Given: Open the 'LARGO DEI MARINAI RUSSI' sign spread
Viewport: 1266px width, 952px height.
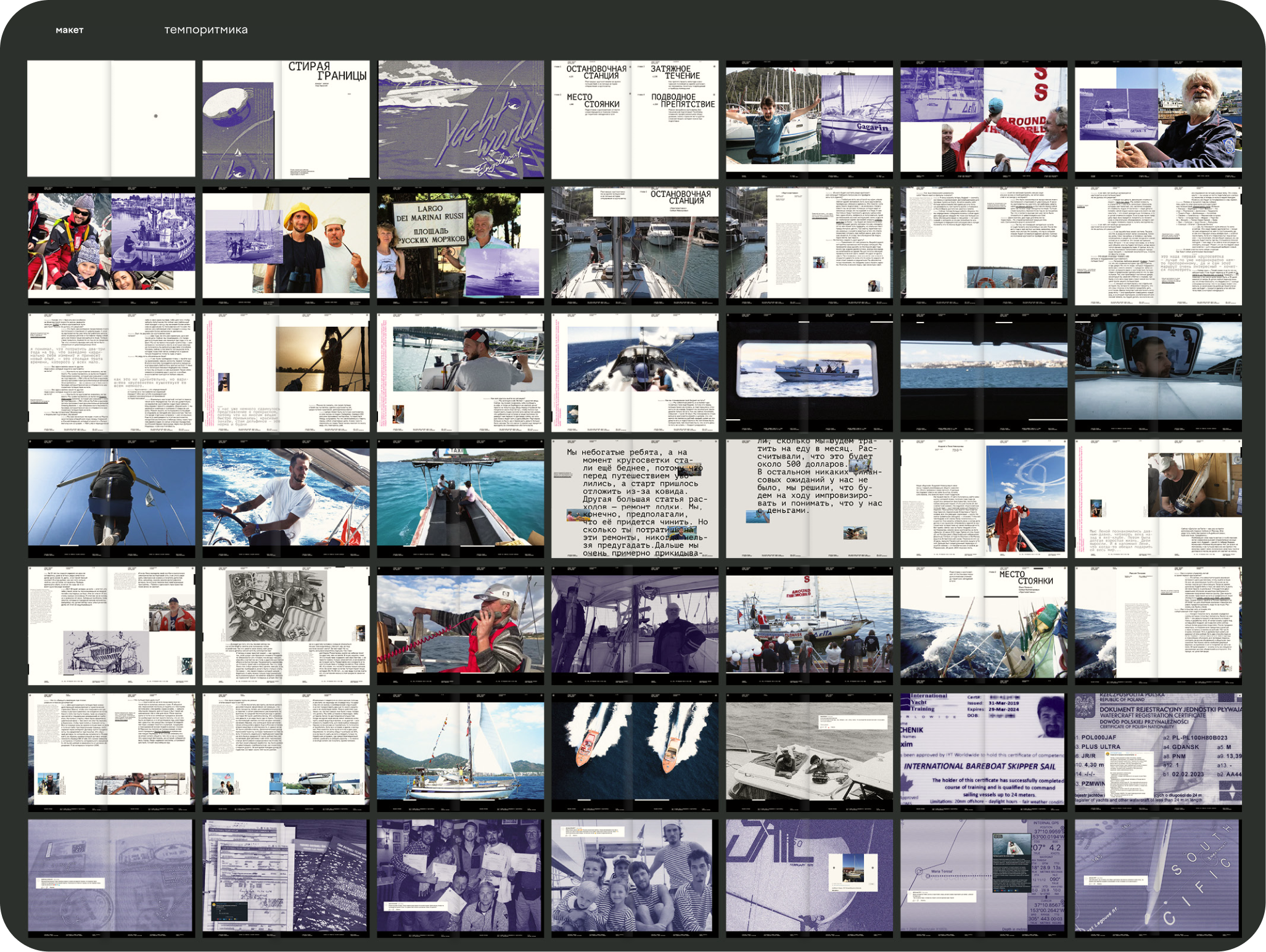Looking at the screenshot, I should (461, 246).
